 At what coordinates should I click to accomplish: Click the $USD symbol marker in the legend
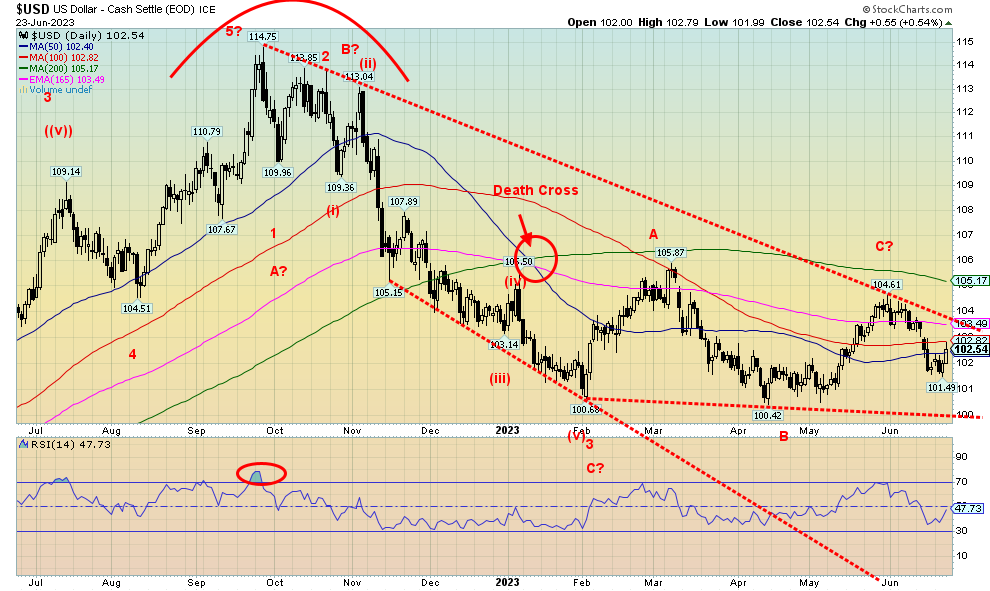click(23, 34)
